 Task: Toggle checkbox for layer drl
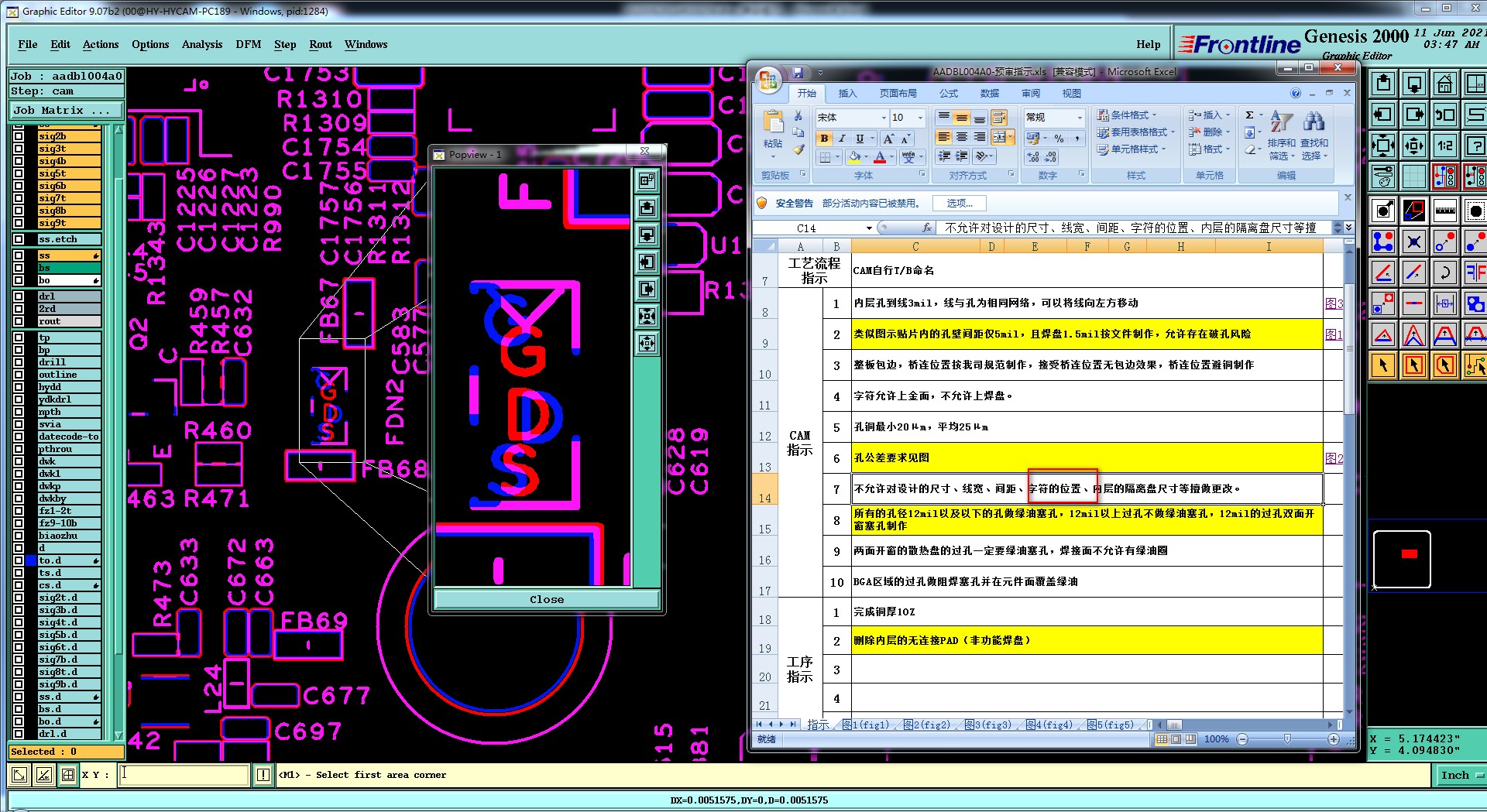pos(19,296)
